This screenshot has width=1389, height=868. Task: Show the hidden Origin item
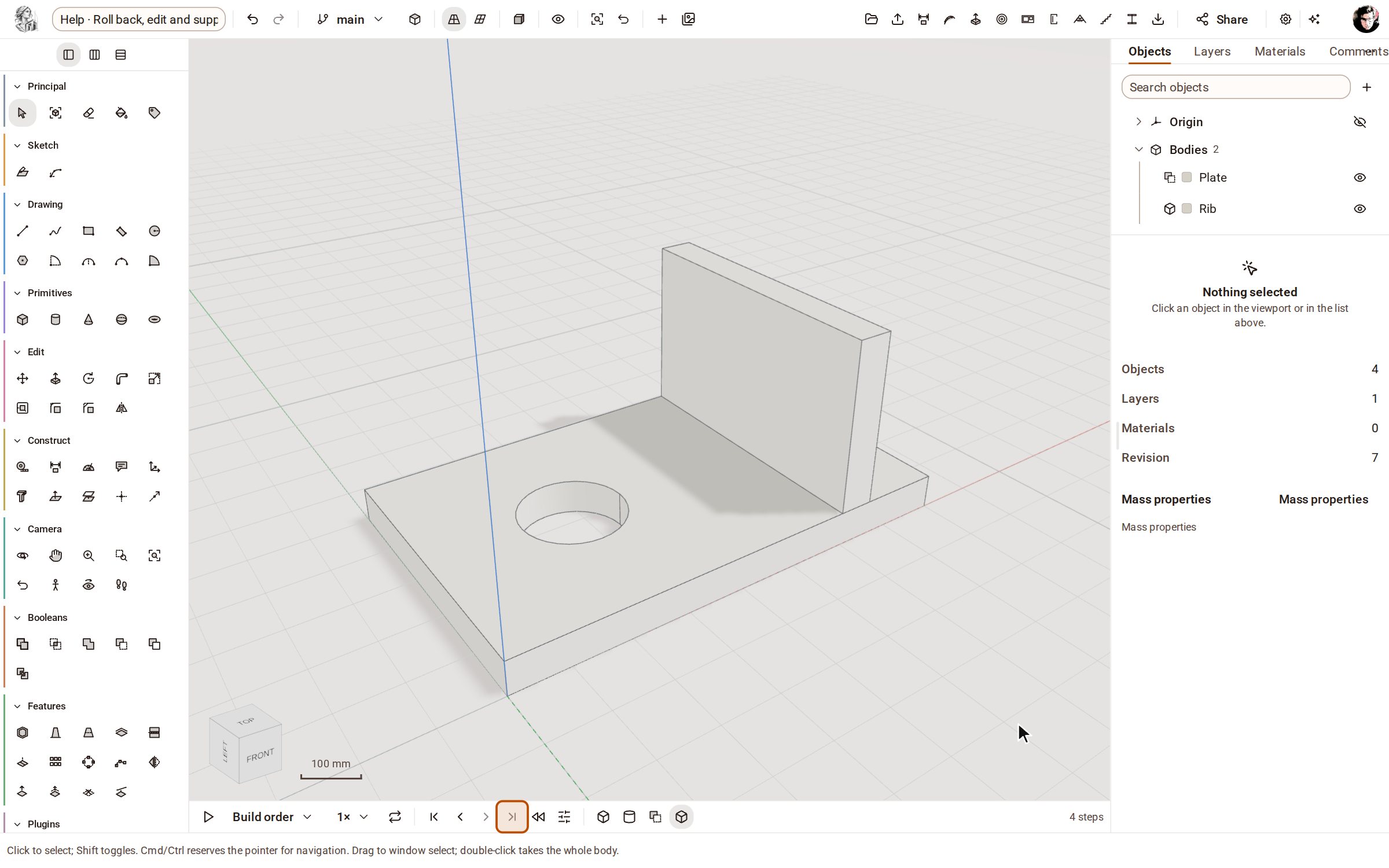pyautogui.click(x=1360, y=122)
